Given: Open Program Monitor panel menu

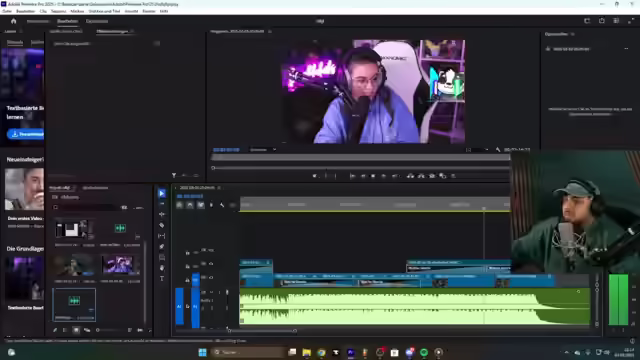Looking at the screenshot, I should coord(270,31).
